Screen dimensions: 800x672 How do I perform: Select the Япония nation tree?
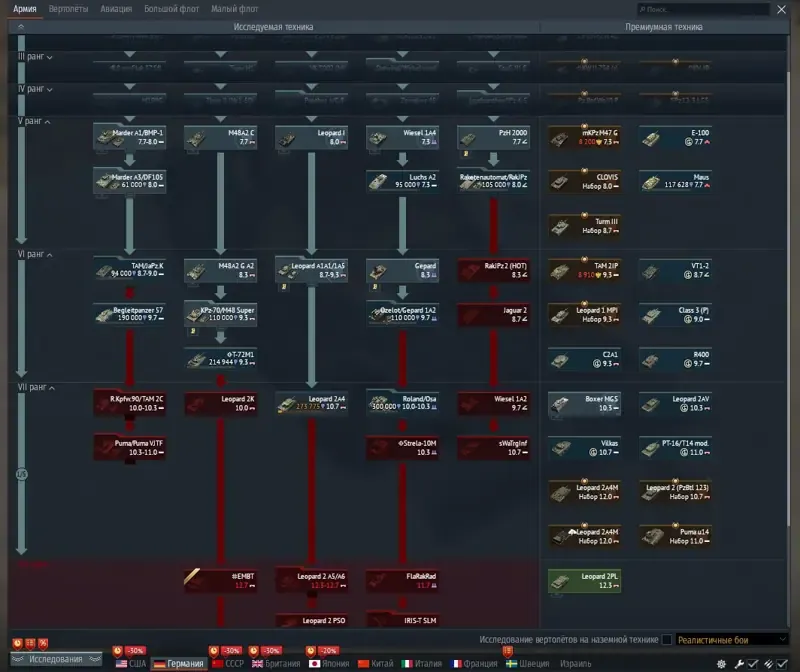[329, 664]
